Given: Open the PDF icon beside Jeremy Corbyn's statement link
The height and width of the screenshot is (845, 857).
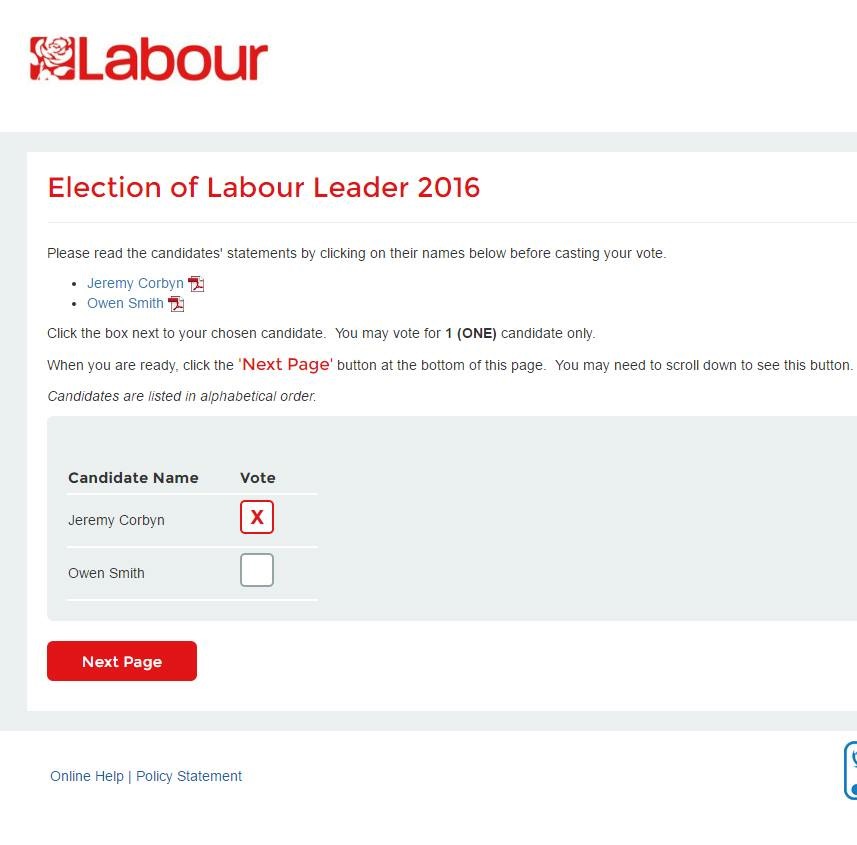Looking at the screenshot, I should click(x=196, y=284).
